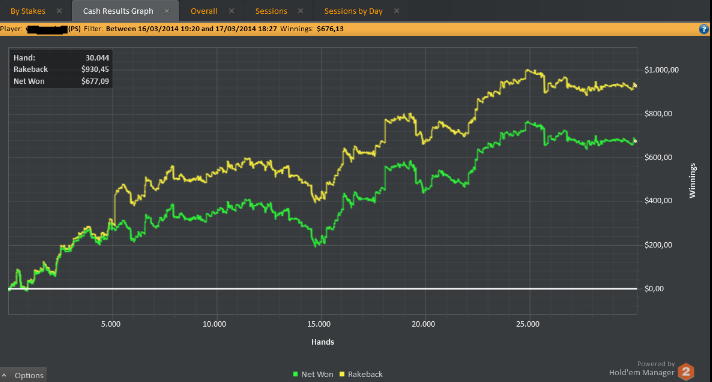Image resolution: width=712 pixels, height=382 pixels.
Task: Click the Net Won value $677,09
Action: click(95, 81)
